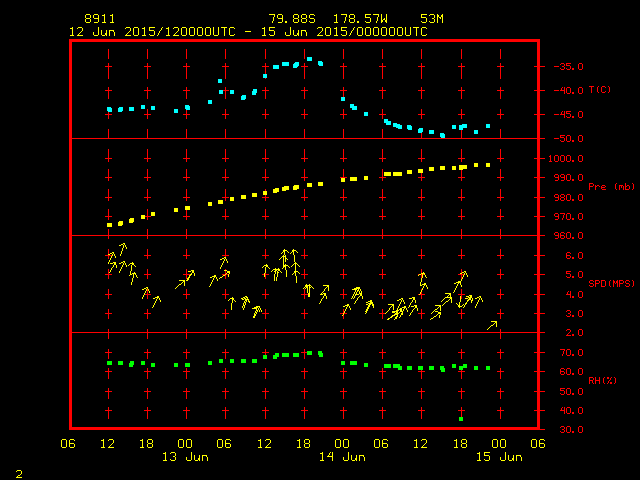This screenshot has height=480, width=640.
Task: Click the 13 Jun date label
Action: pyautogui.click(x=185, y=457)
